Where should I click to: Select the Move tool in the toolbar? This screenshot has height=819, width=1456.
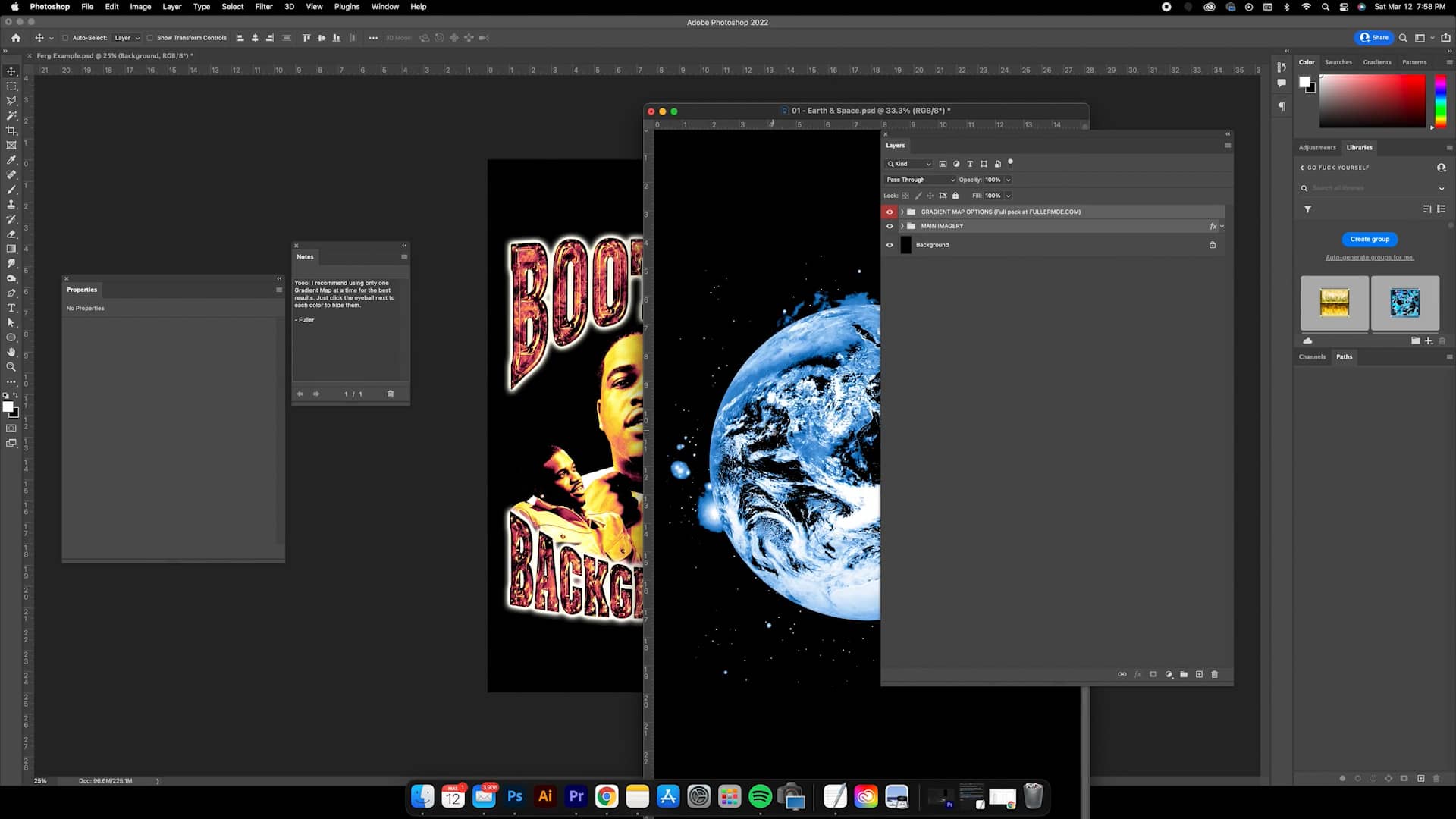click(11, 71)
